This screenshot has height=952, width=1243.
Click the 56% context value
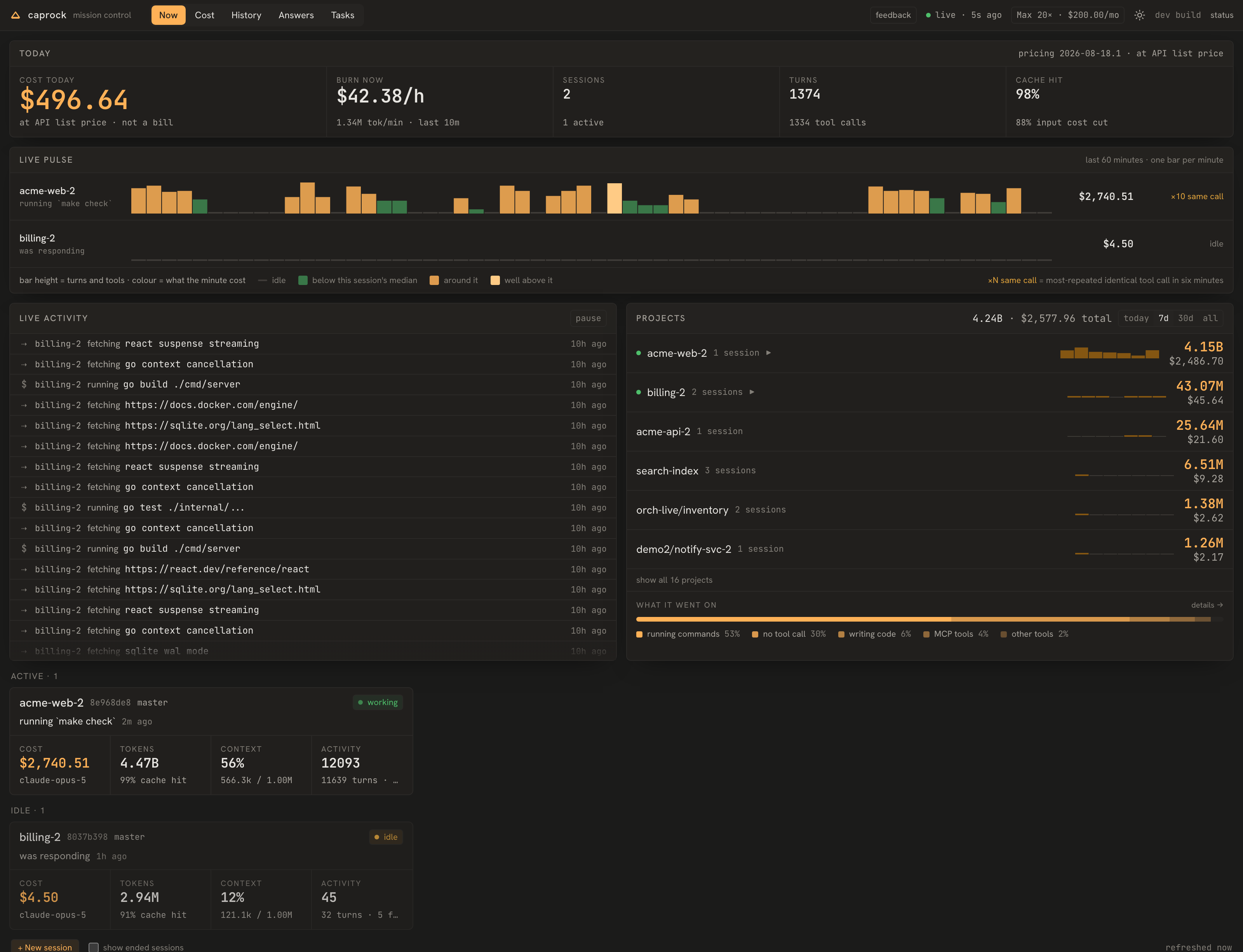pos(232,763)
